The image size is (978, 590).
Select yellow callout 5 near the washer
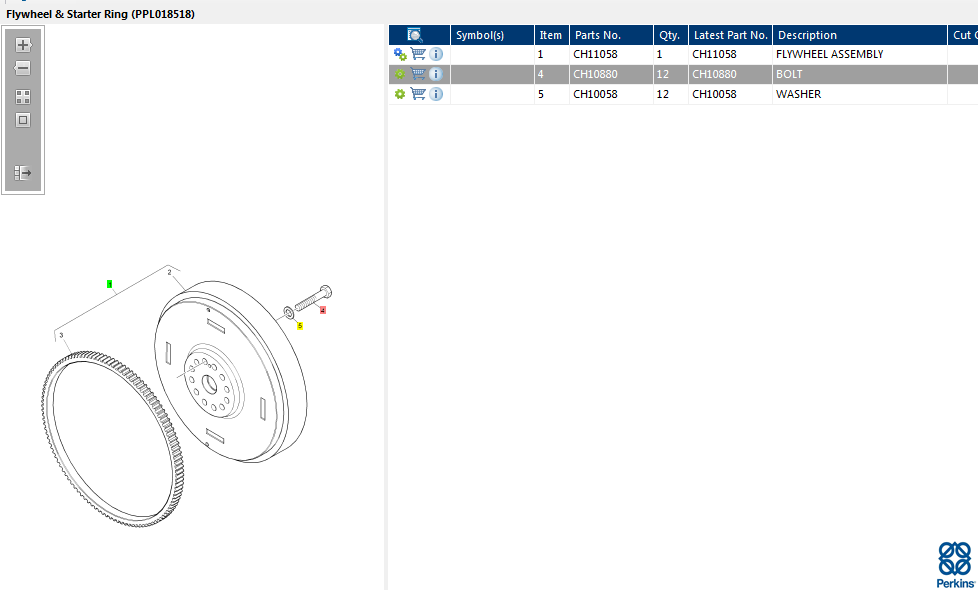tap(300, 326)
